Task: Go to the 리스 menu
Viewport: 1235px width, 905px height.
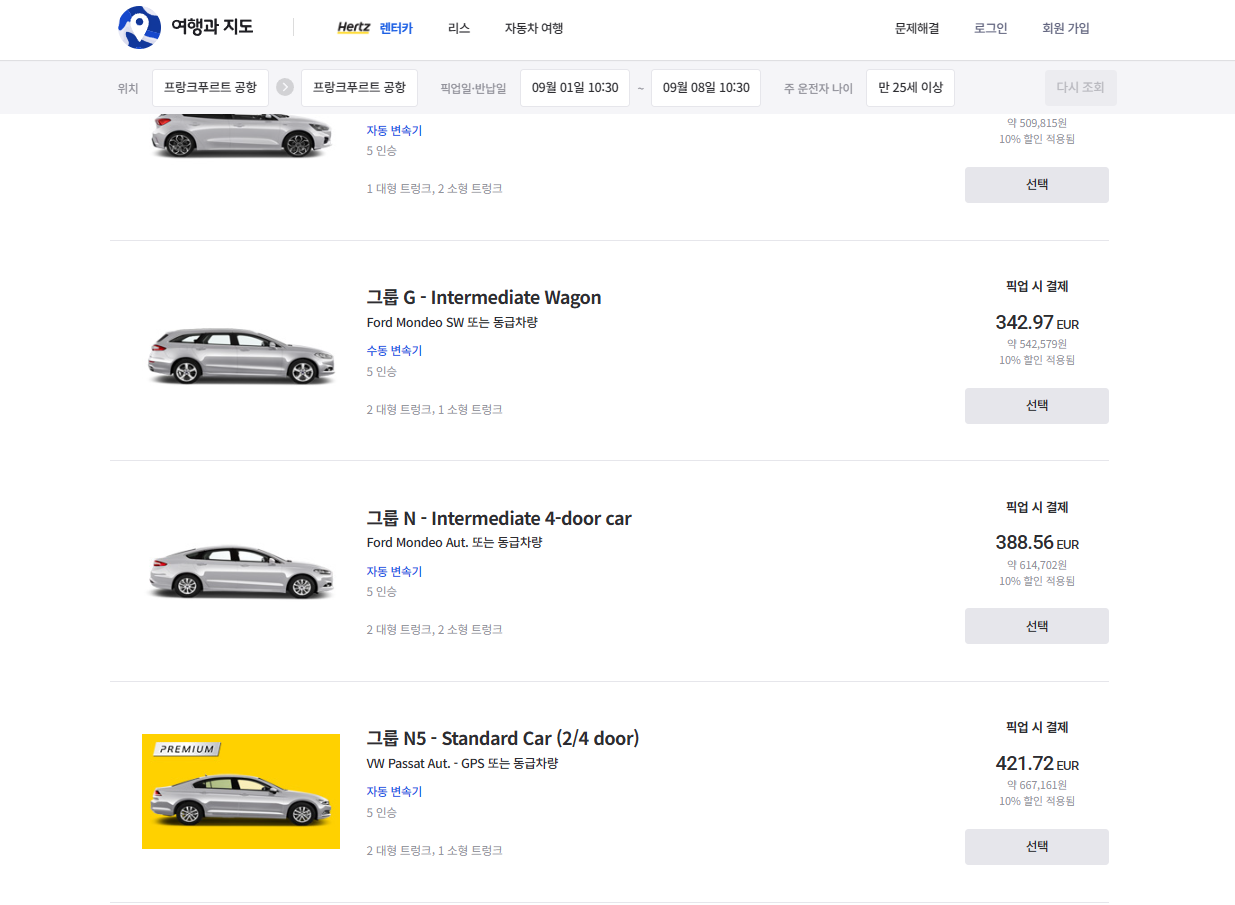Action: (x=459, y=28)
